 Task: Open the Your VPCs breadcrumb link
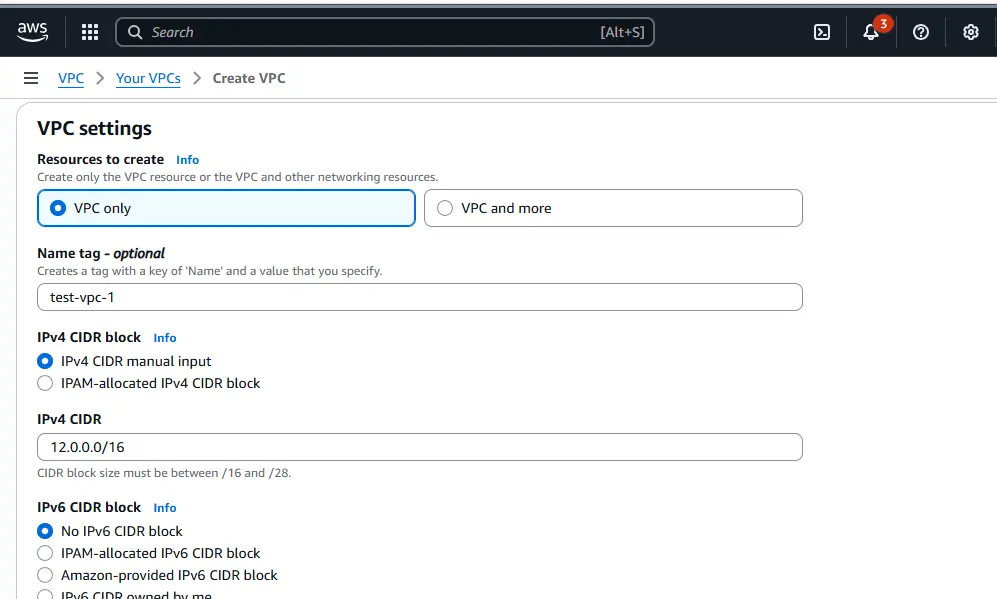pos(148,78)
